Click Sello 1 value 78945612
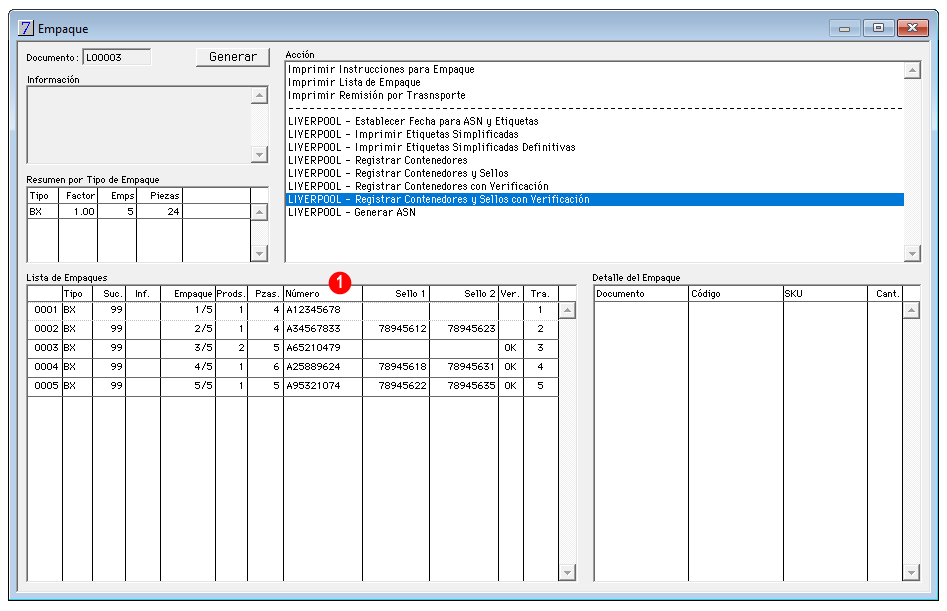This screenshot has height=611, width=947. (402, 329)
